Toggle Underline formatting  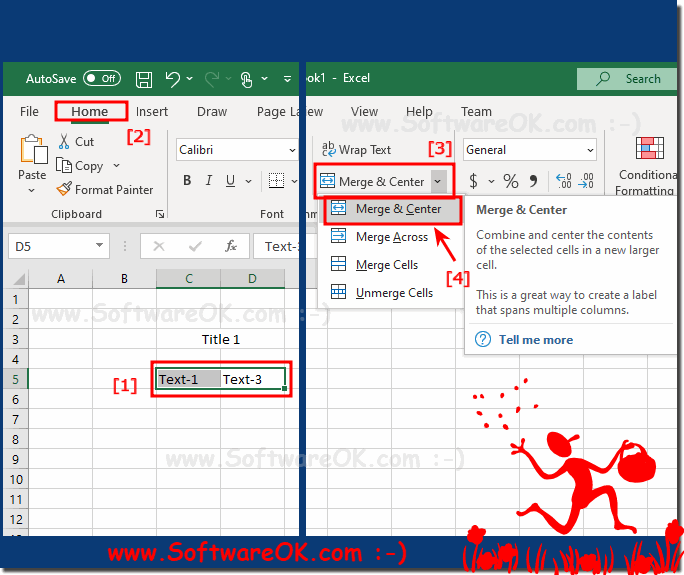(230, 180)
